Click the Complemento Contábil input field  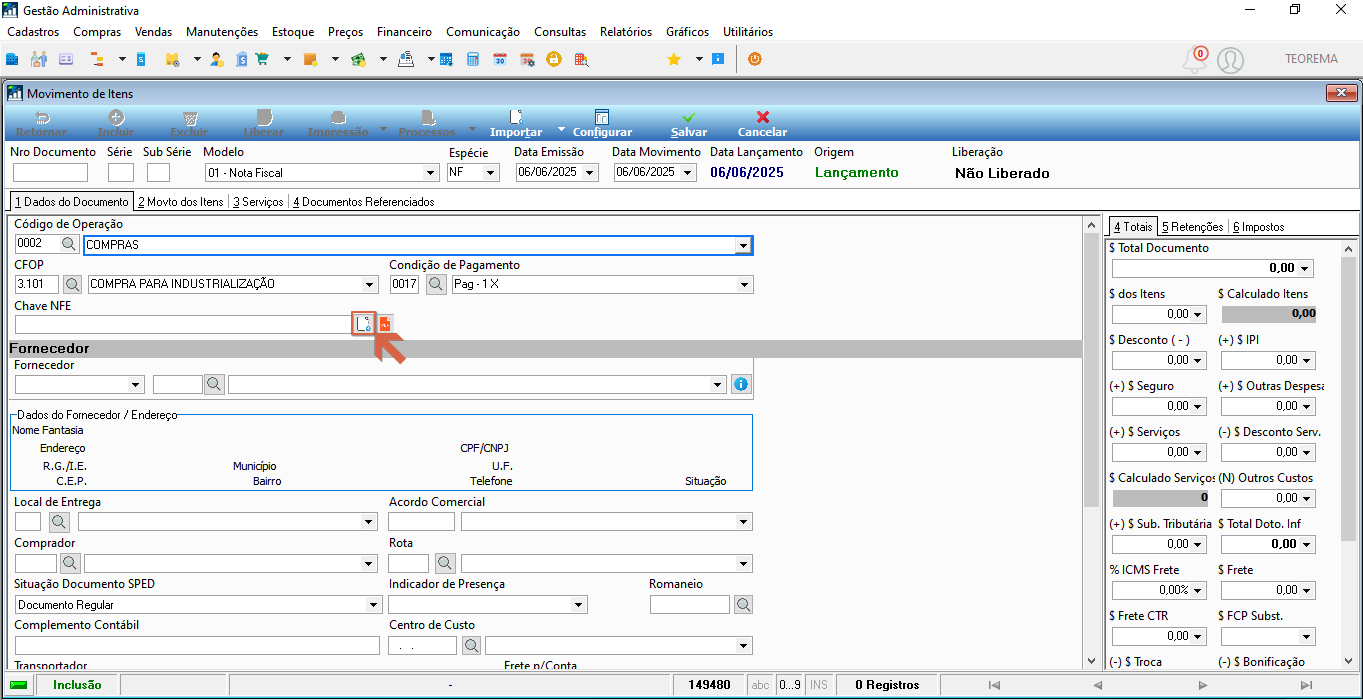point(198,645)
